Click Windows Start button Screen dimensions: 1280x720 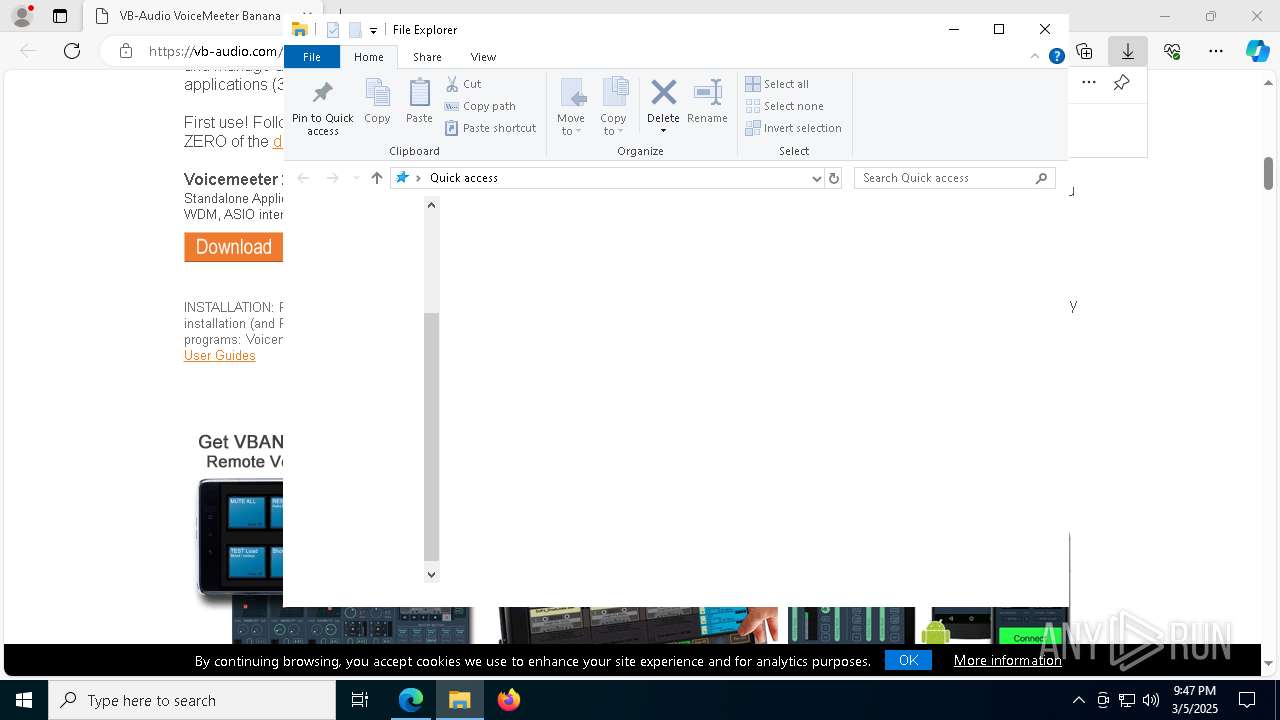24,700
